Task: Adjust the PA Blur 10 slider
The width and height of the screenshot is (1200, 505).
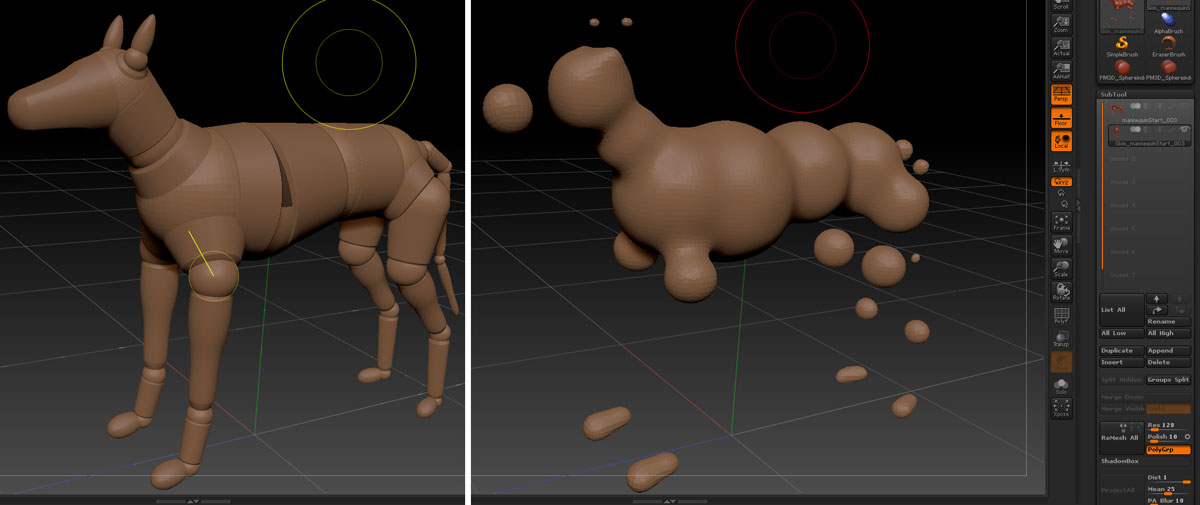Action: coord(1168,500)
